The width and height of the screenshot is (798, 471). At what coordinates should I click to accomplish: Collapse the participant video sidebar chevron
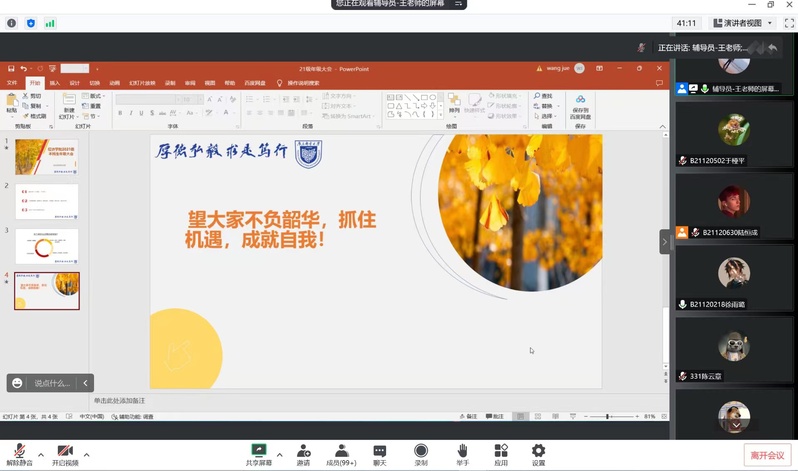pos(664,241)
